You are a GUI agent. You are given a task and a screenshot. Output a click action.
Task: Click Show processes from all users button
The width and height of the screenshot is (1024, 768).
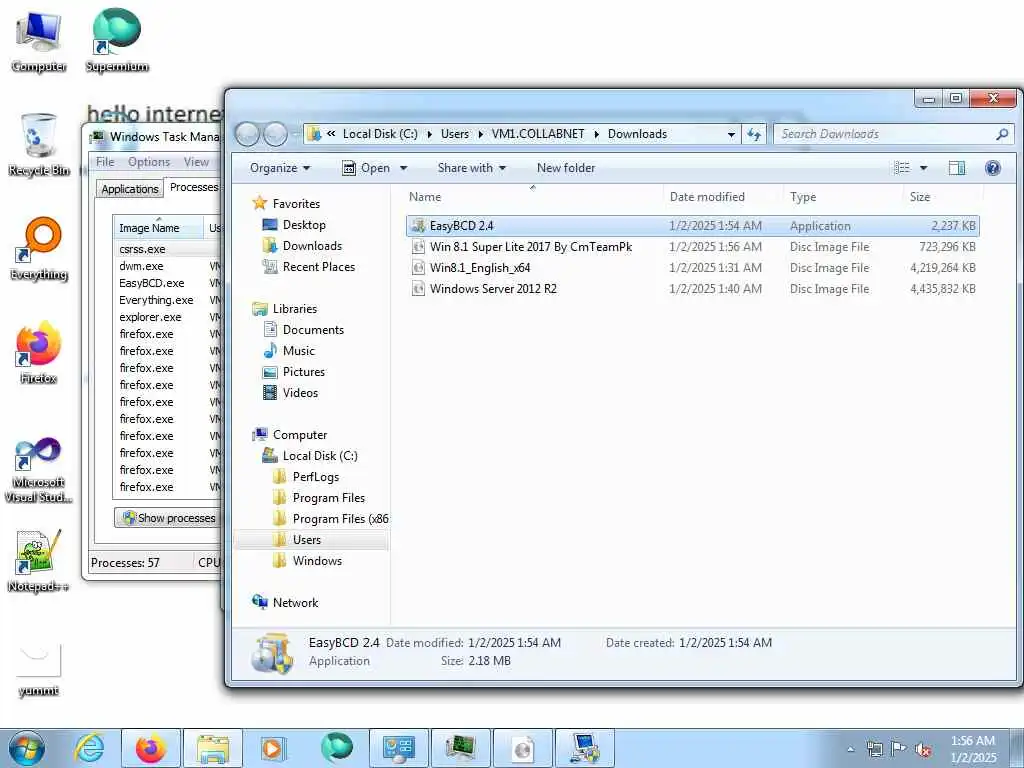(x=168, y=518)
